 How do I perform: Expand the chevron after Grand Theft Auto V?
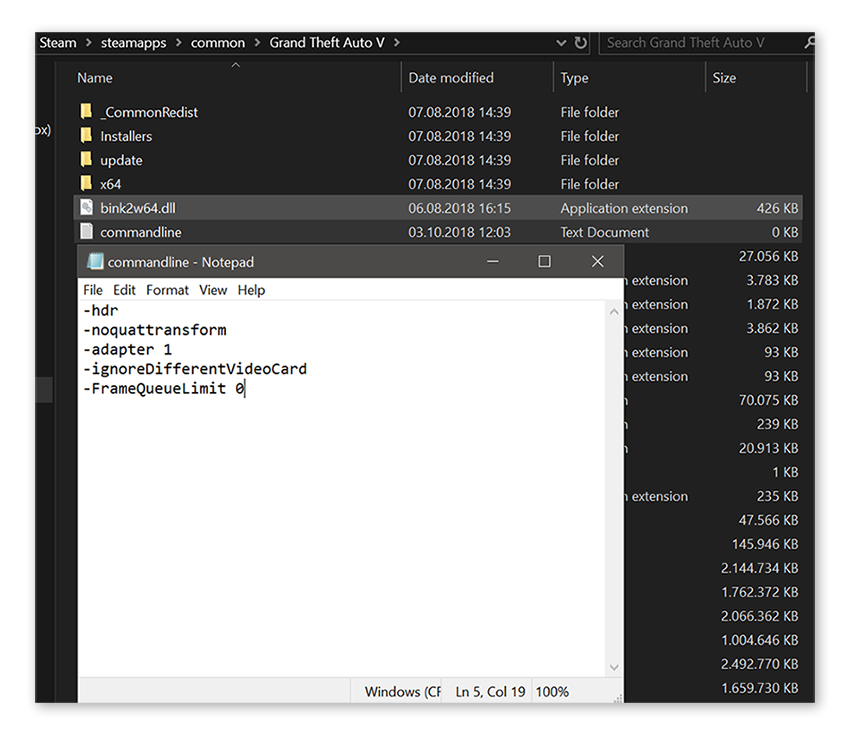(397, 43)
